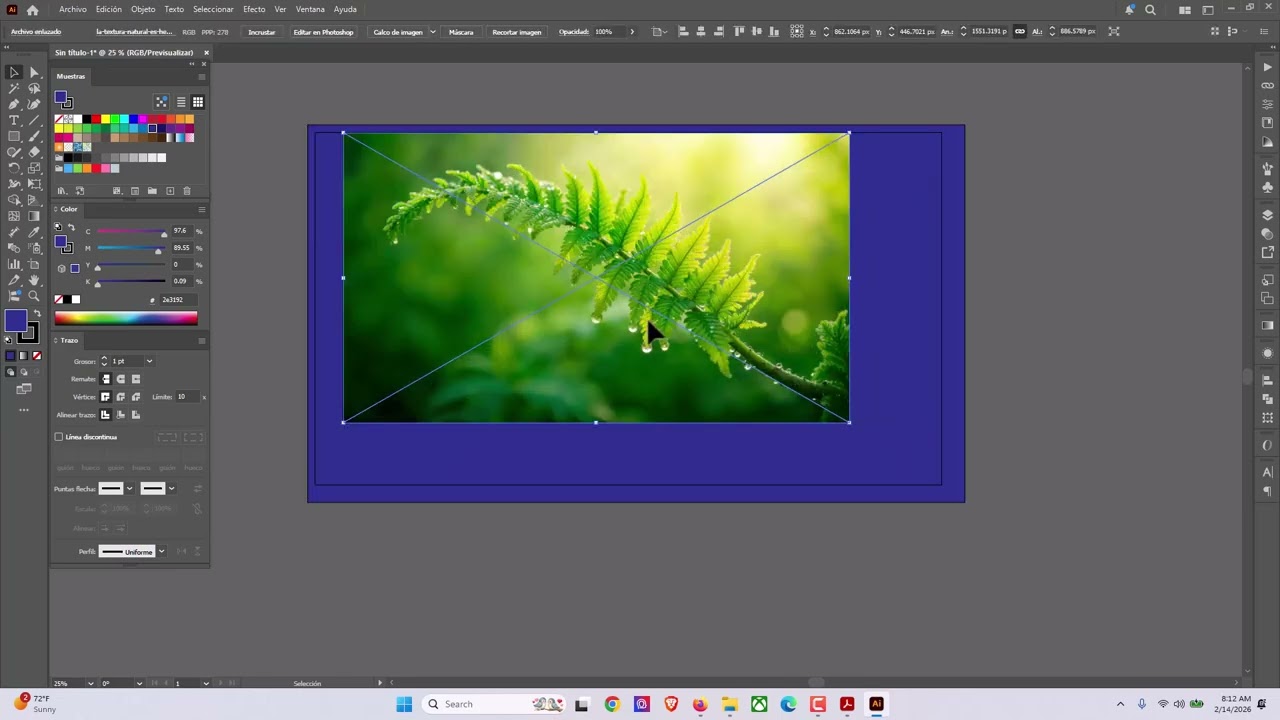Select the Type tool
Screen dimensions: 1280x720
click(14, 120)
